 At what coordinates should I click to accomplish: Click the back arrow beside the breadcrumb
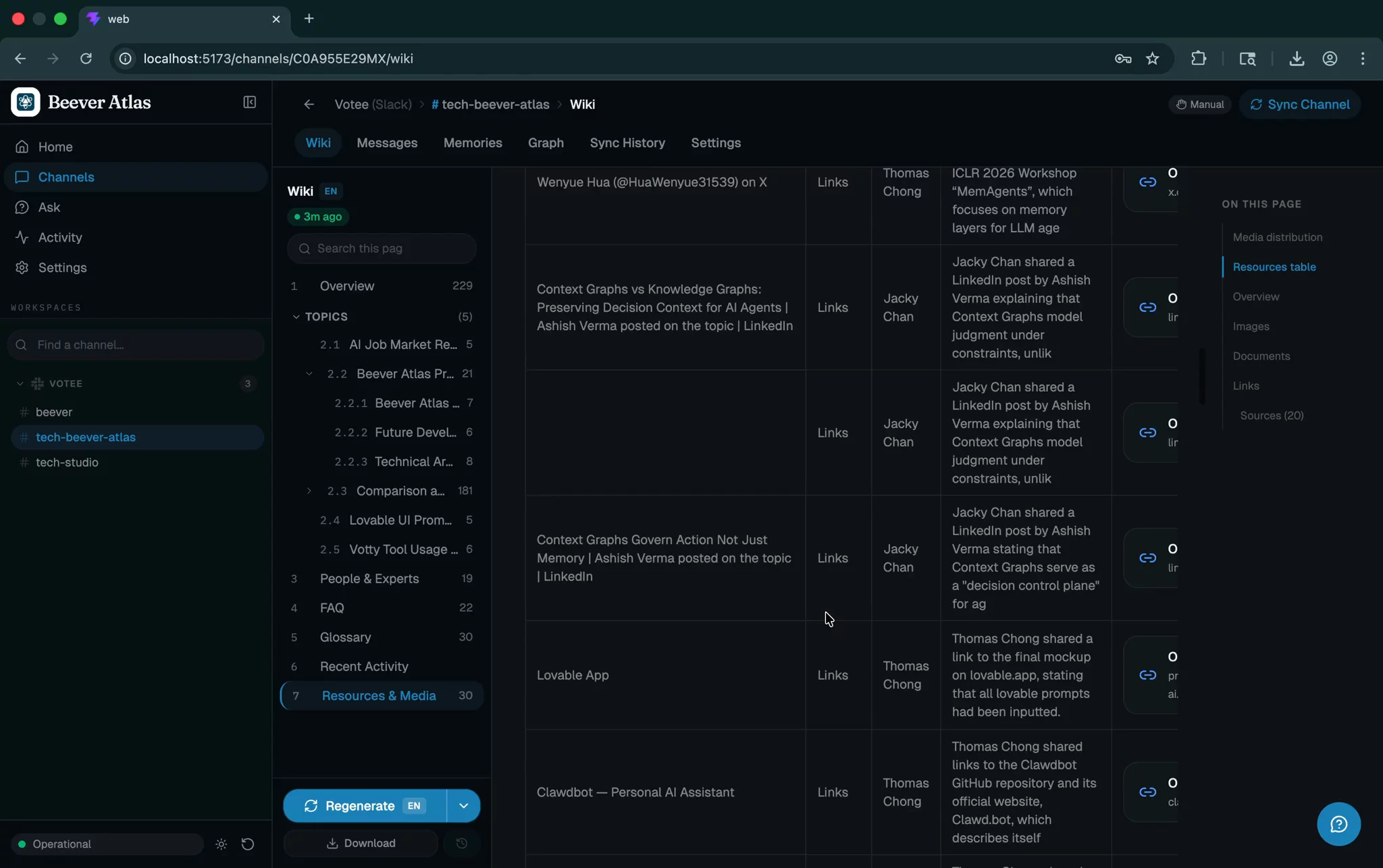point(309,105)
